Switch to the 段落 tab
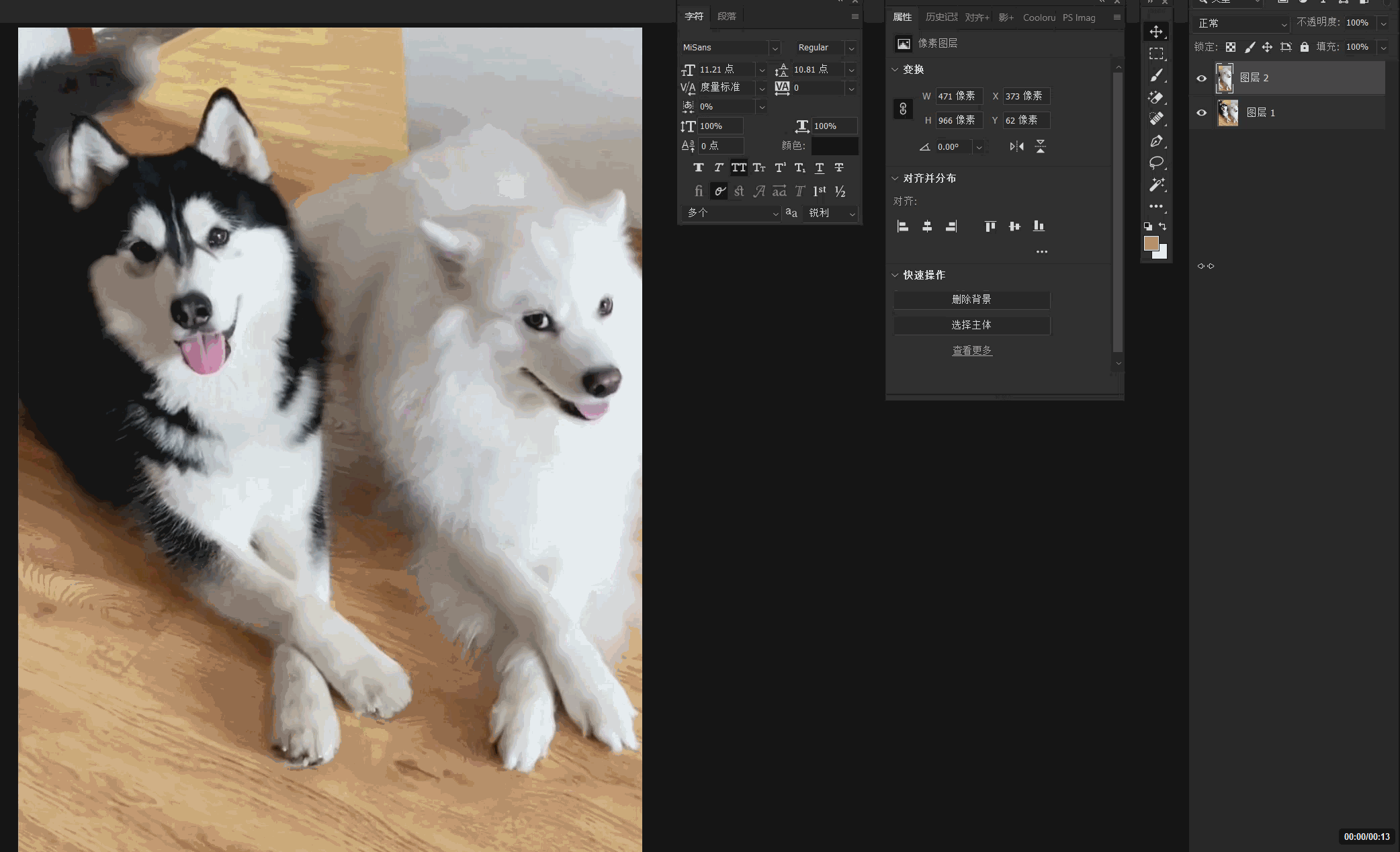 (726, 16)
